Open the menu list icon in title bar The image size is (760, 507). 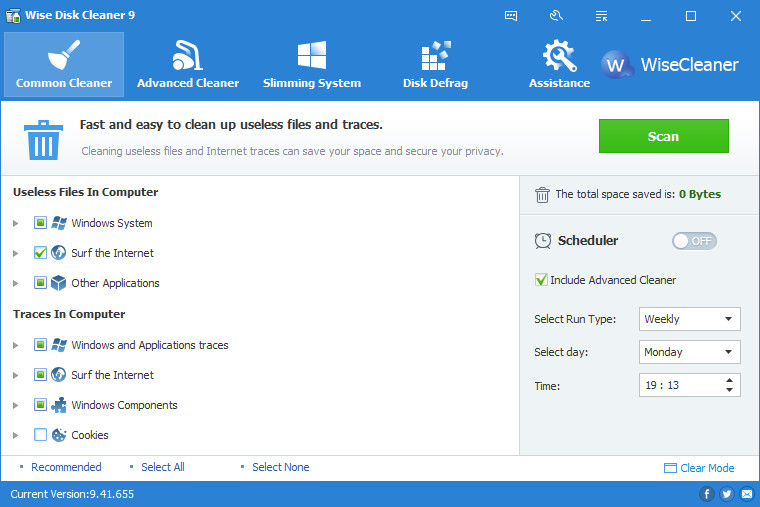(x=601, y=16)
